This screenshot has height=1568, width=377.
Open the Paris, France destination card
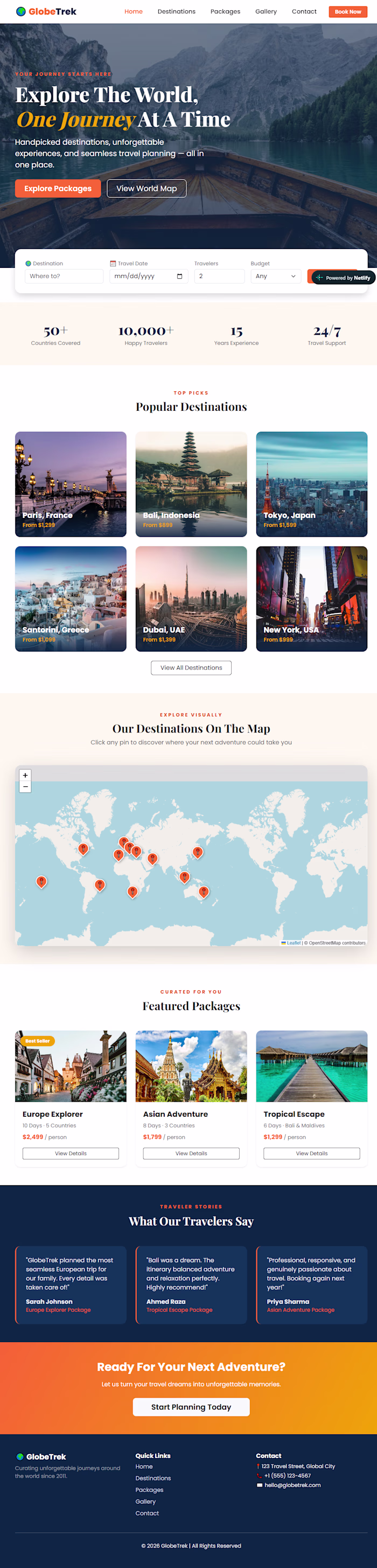click(71, 484)
